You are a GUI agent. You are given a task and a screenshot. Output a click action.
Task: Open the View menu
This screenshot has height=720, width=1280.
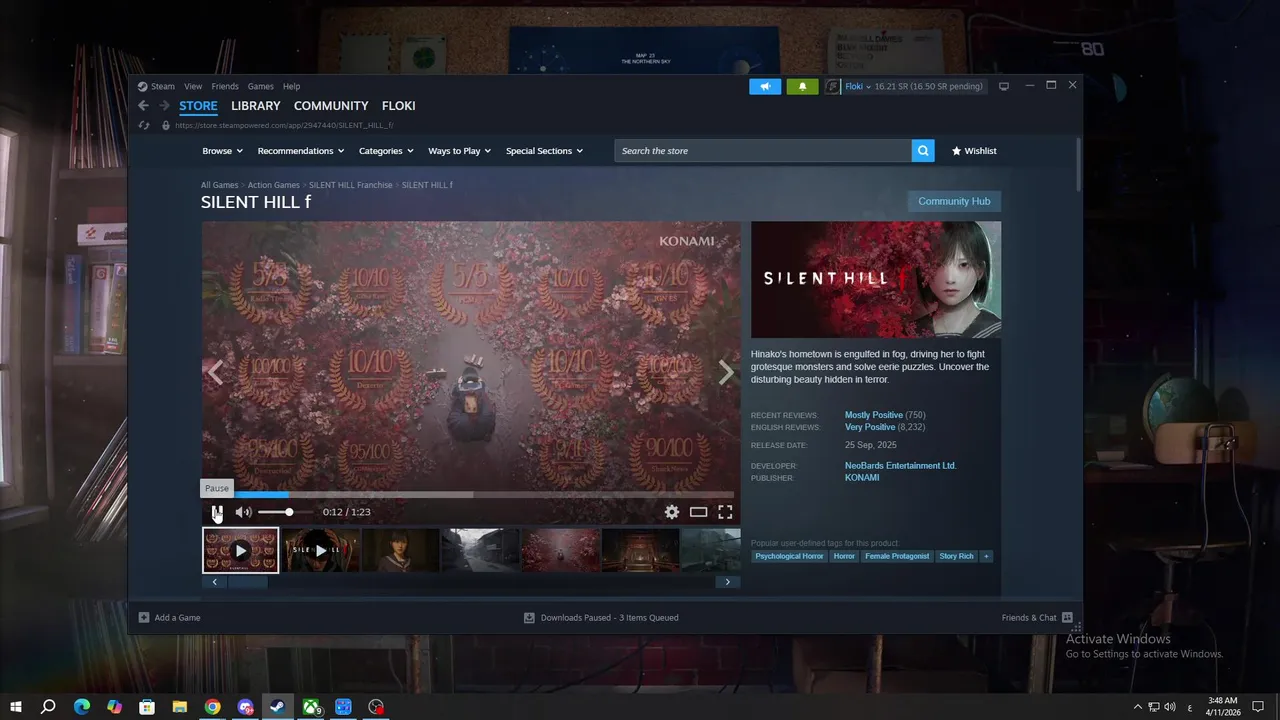point(193,86)
